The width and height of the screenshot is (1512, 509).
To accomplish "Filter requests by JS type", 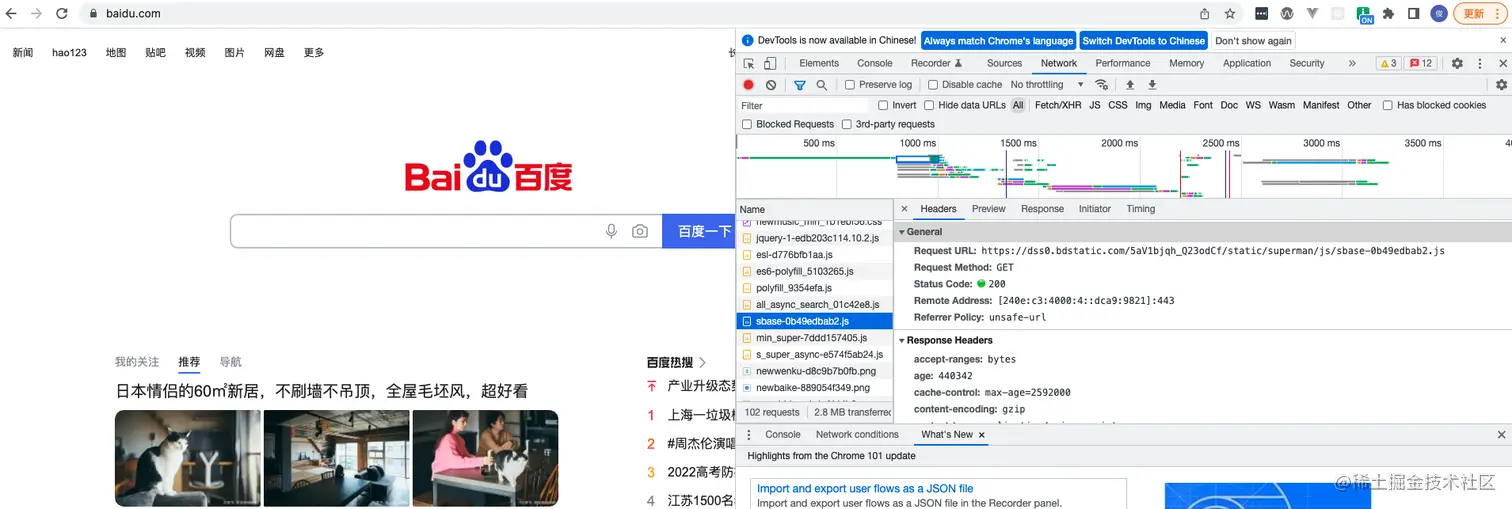I will [x=1095, y=105].
